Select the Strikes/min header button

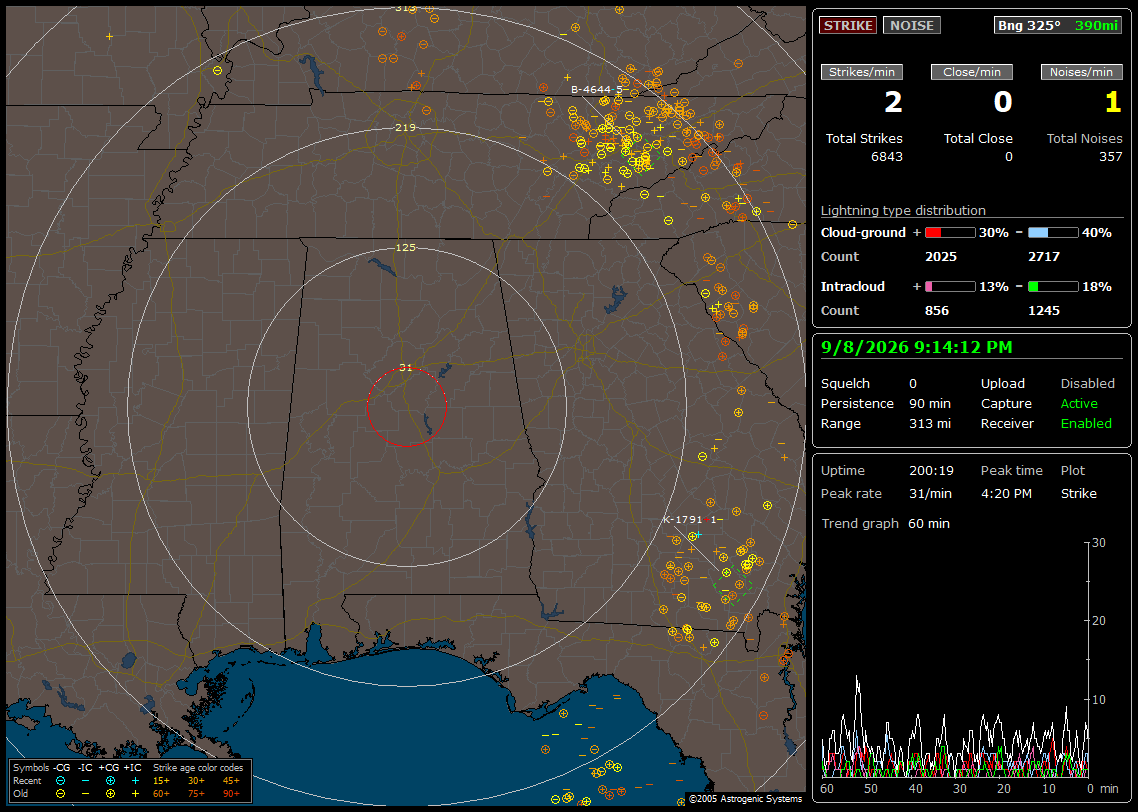861,72
